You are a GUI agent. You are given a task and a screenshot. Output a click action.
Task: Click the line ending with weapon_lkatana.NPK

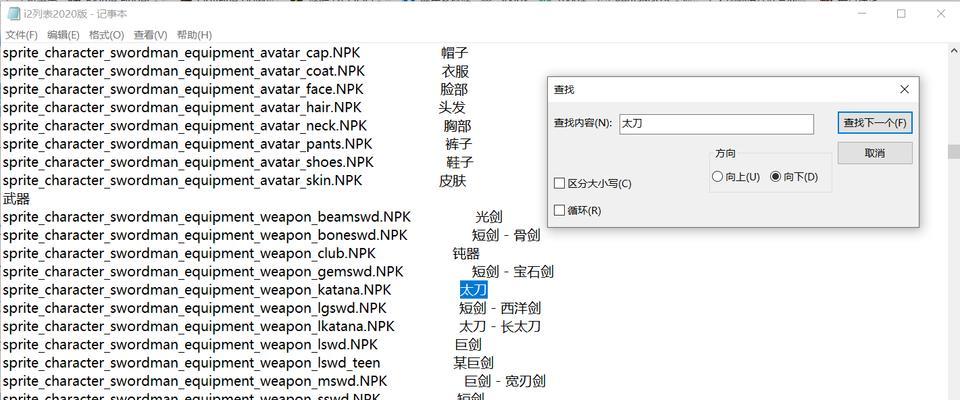(x=198, y=326)
